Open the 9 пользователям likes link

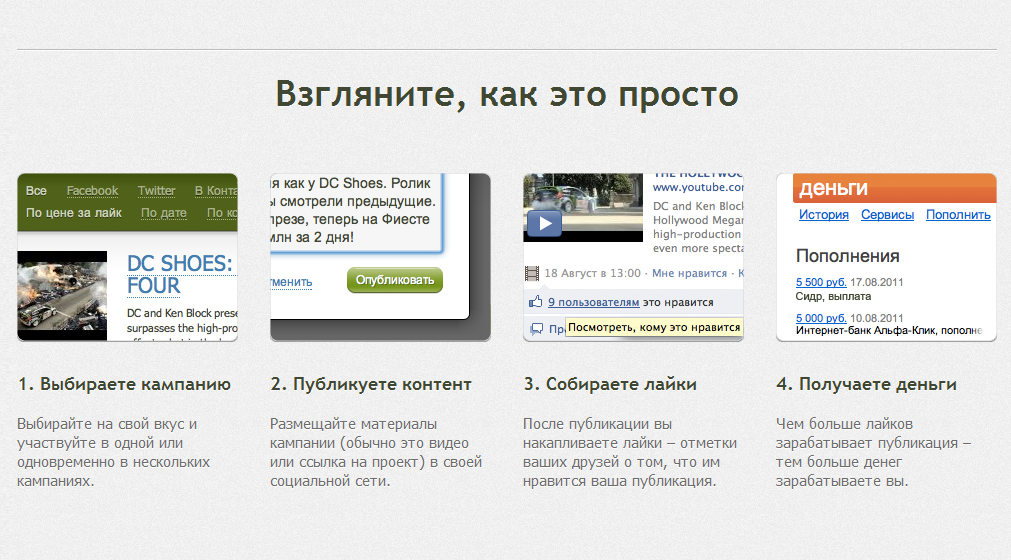click(x=593, y=302)
